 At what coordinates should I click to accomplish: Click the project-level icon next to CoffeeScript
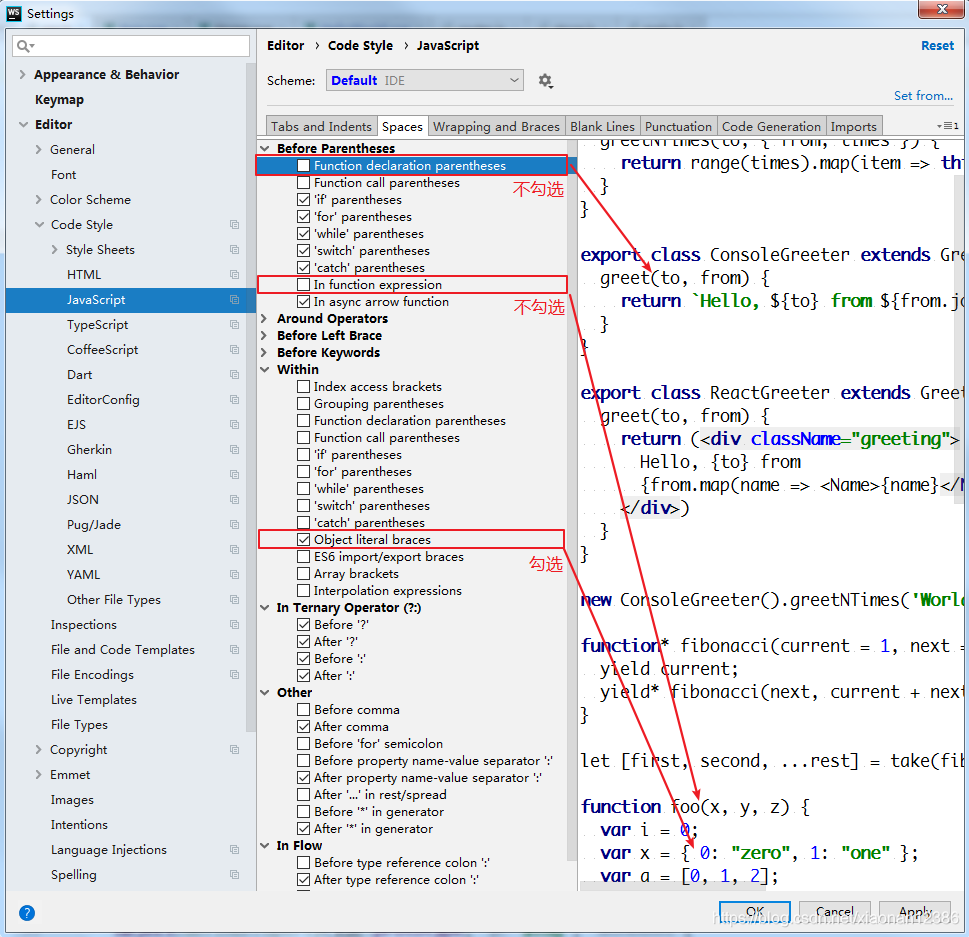click(234, 350)
